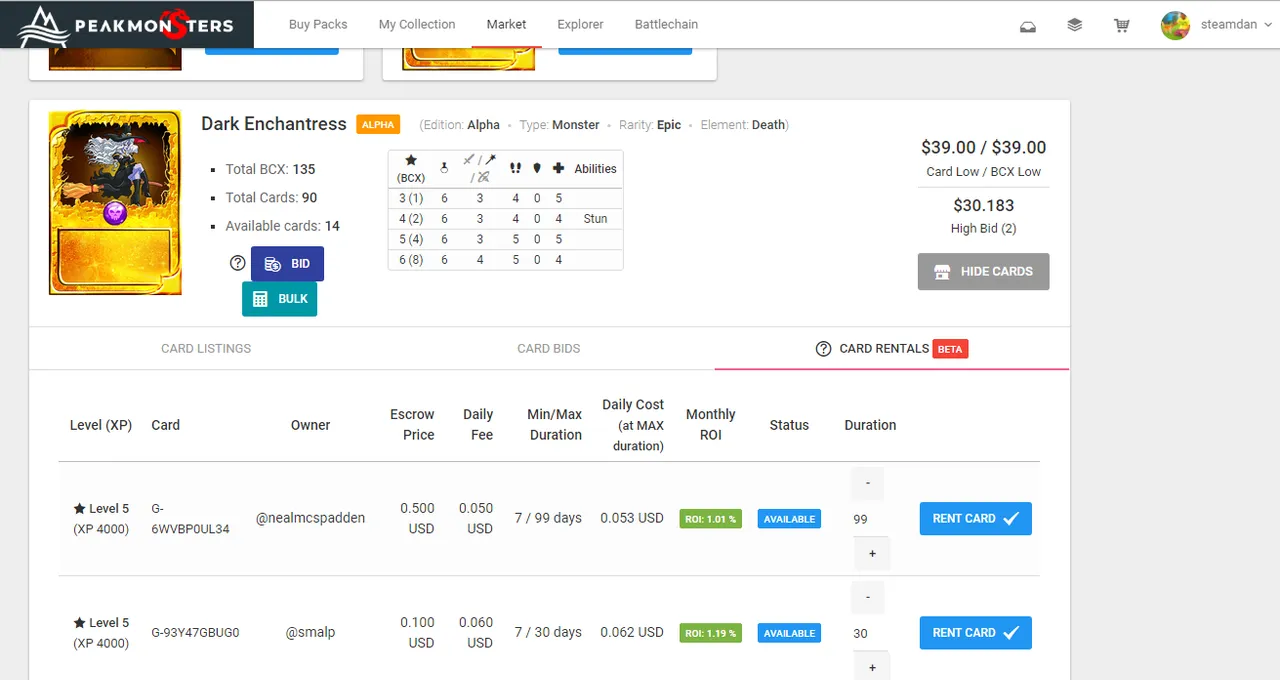
Task: Open owner @smalp profile
Action: pyautogui.click(x=310, y=632)
